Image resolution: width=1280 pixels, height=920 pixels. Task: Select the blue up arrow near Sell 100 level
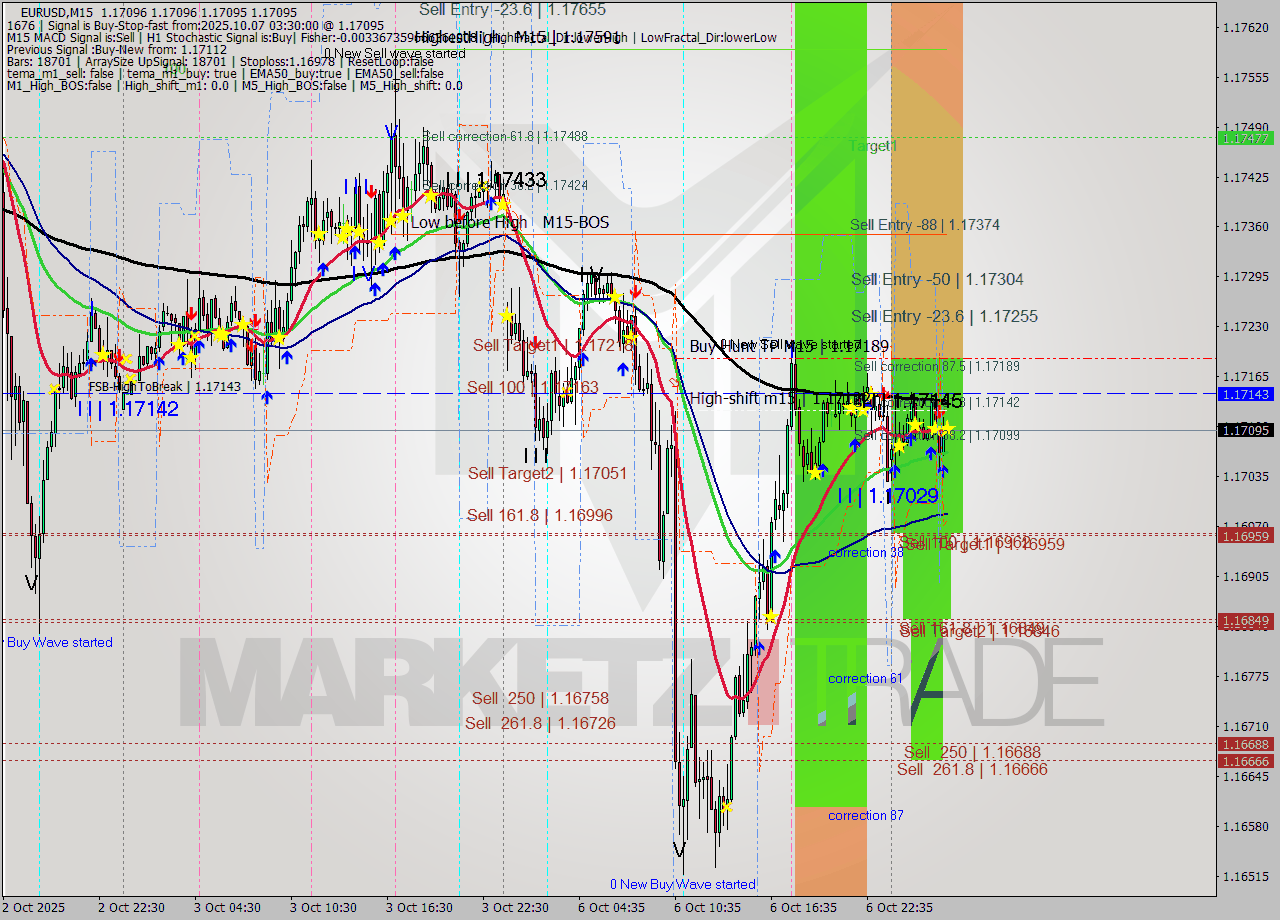[x=623, y=367]
